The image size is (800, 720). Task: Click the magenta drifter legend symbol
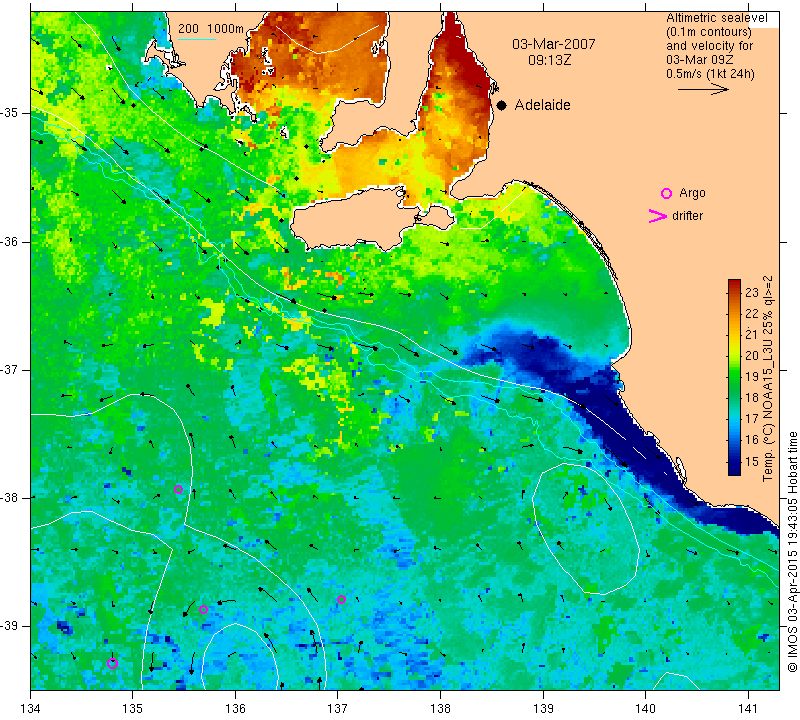(658, 216)
